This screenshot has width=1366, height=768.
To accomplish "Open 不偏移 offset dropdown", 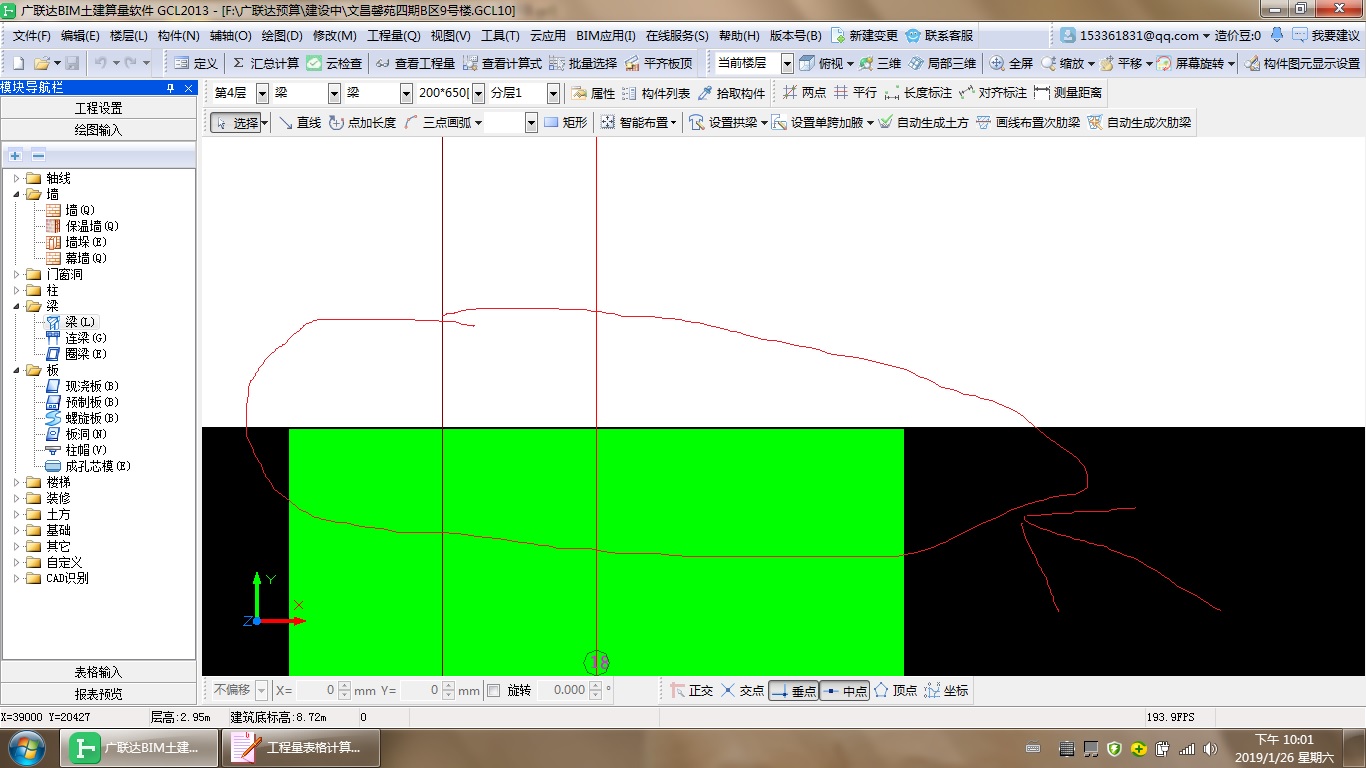I will tap(262, 690).
